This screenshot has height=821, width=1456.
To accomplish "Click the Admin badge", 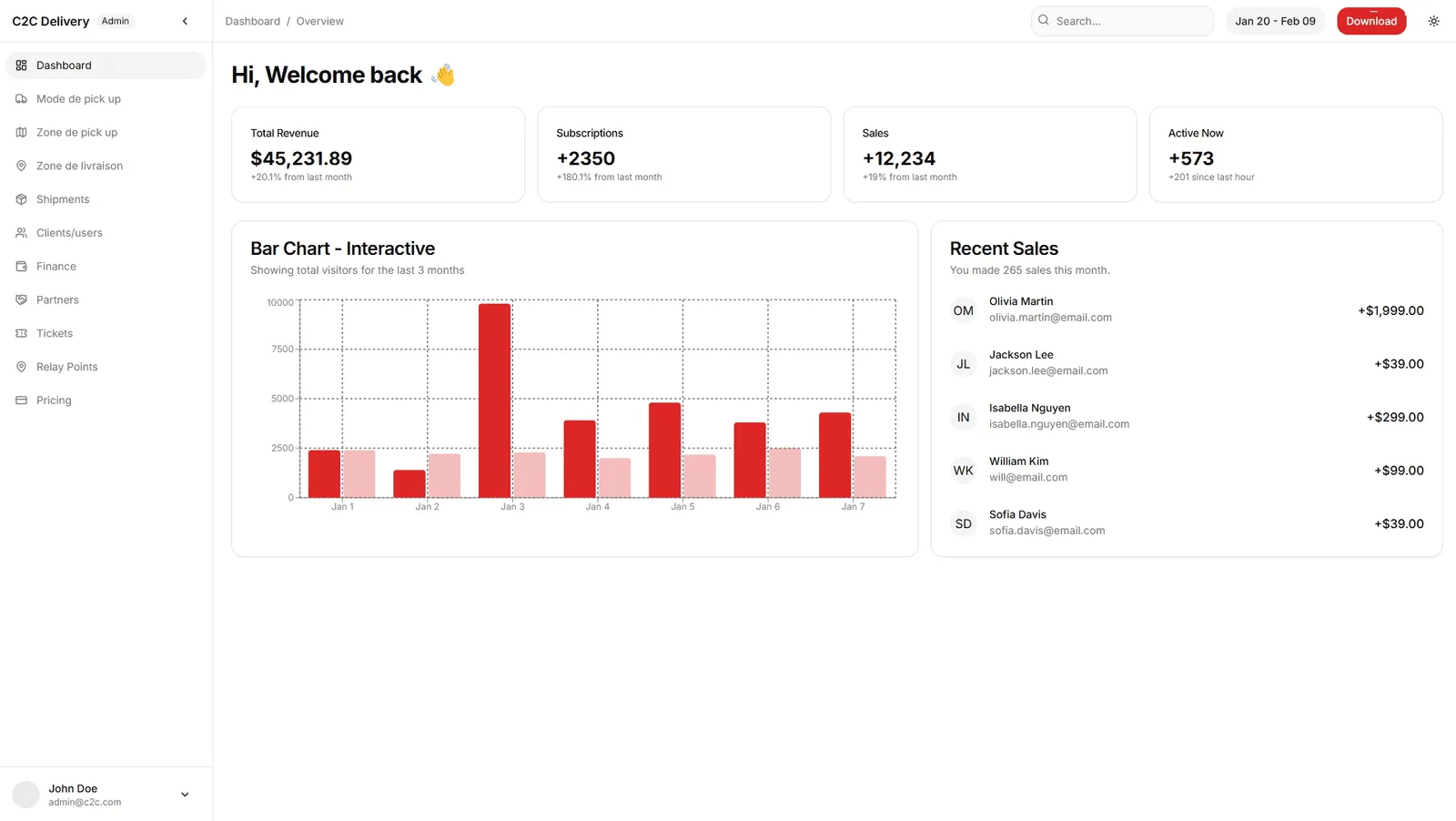I will [116, 21].
